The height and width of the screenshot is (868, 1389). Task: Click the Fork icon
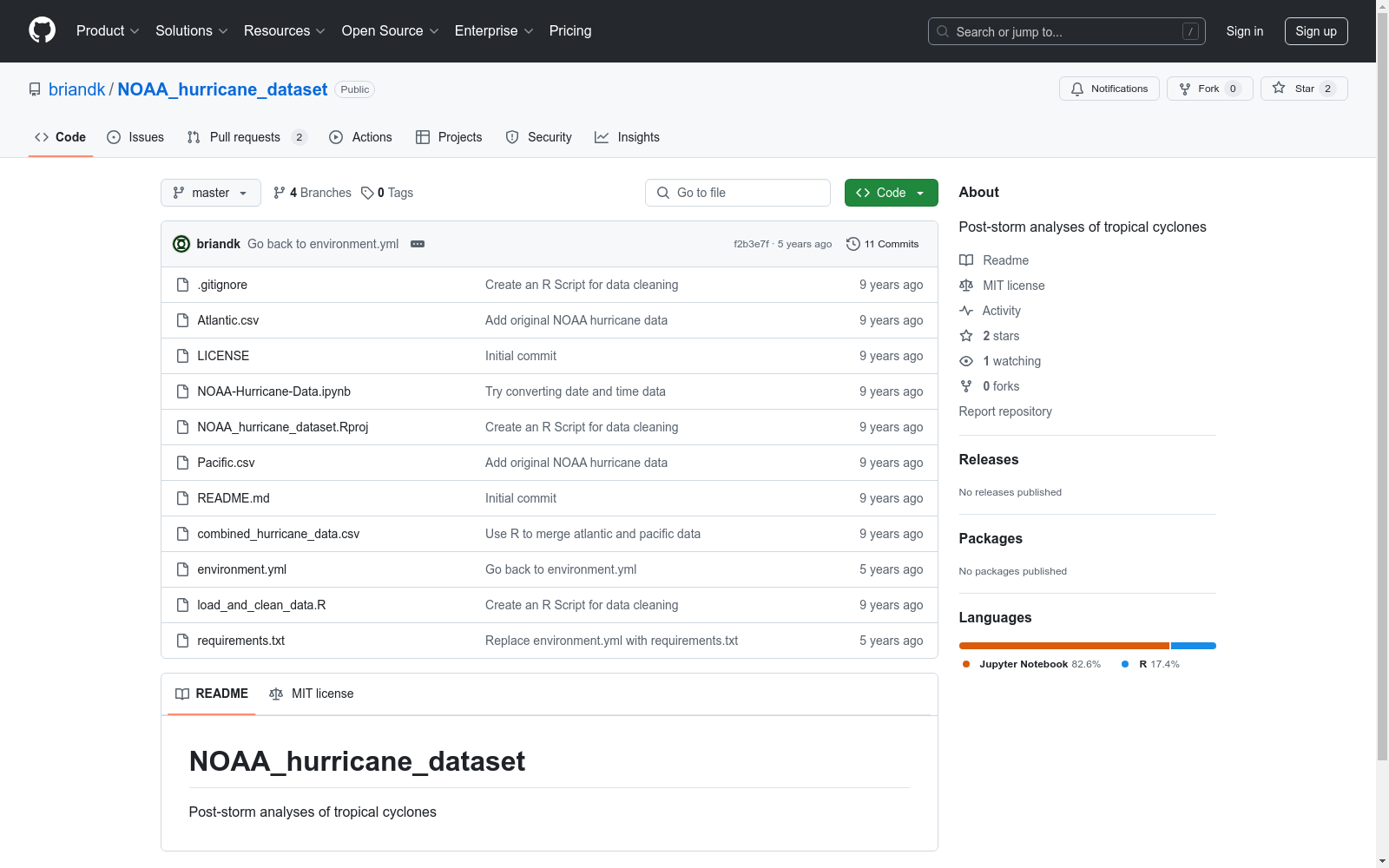pyautogui.click(x=1185, y=89)
